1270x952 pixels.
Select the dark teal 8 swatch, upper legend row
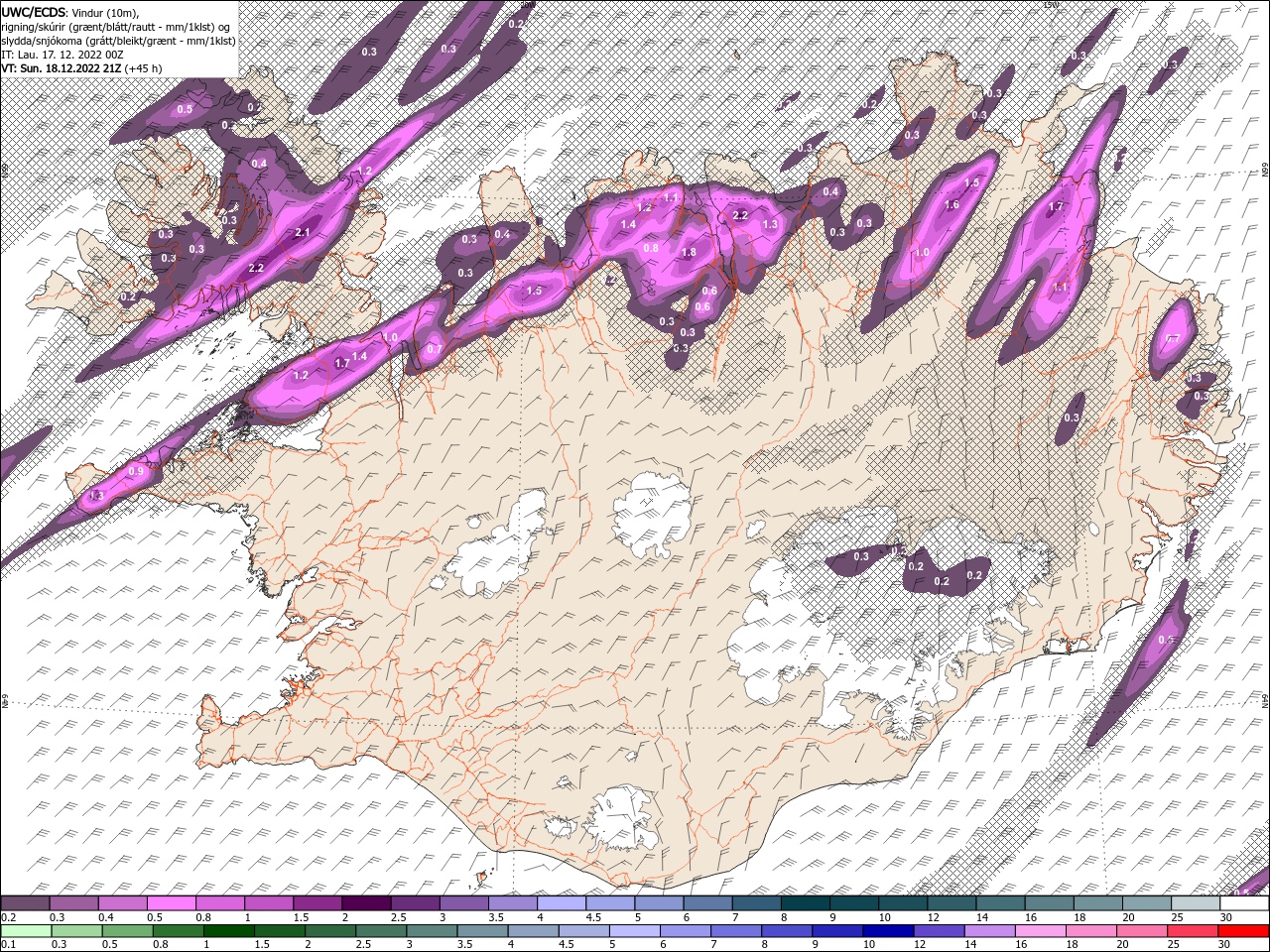tap(805, 903)
